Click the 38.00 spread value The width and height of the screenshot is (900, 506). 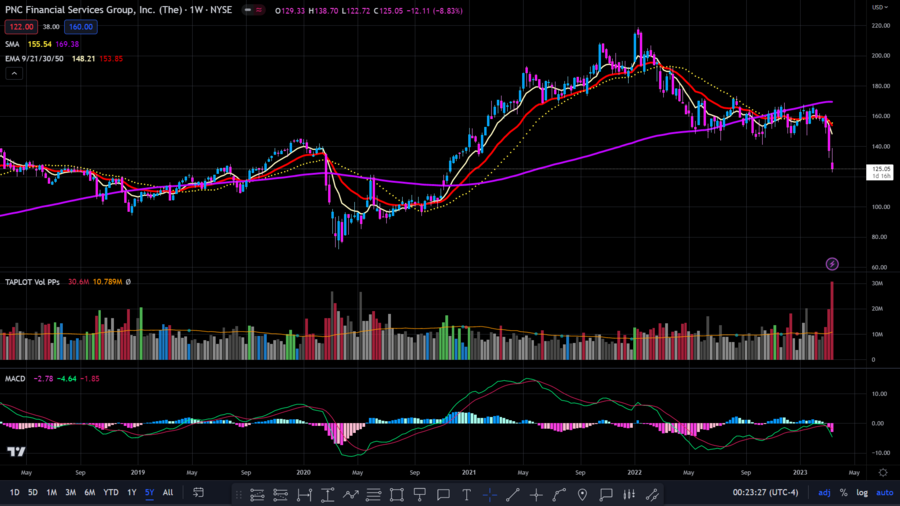[x=51, y=27]
